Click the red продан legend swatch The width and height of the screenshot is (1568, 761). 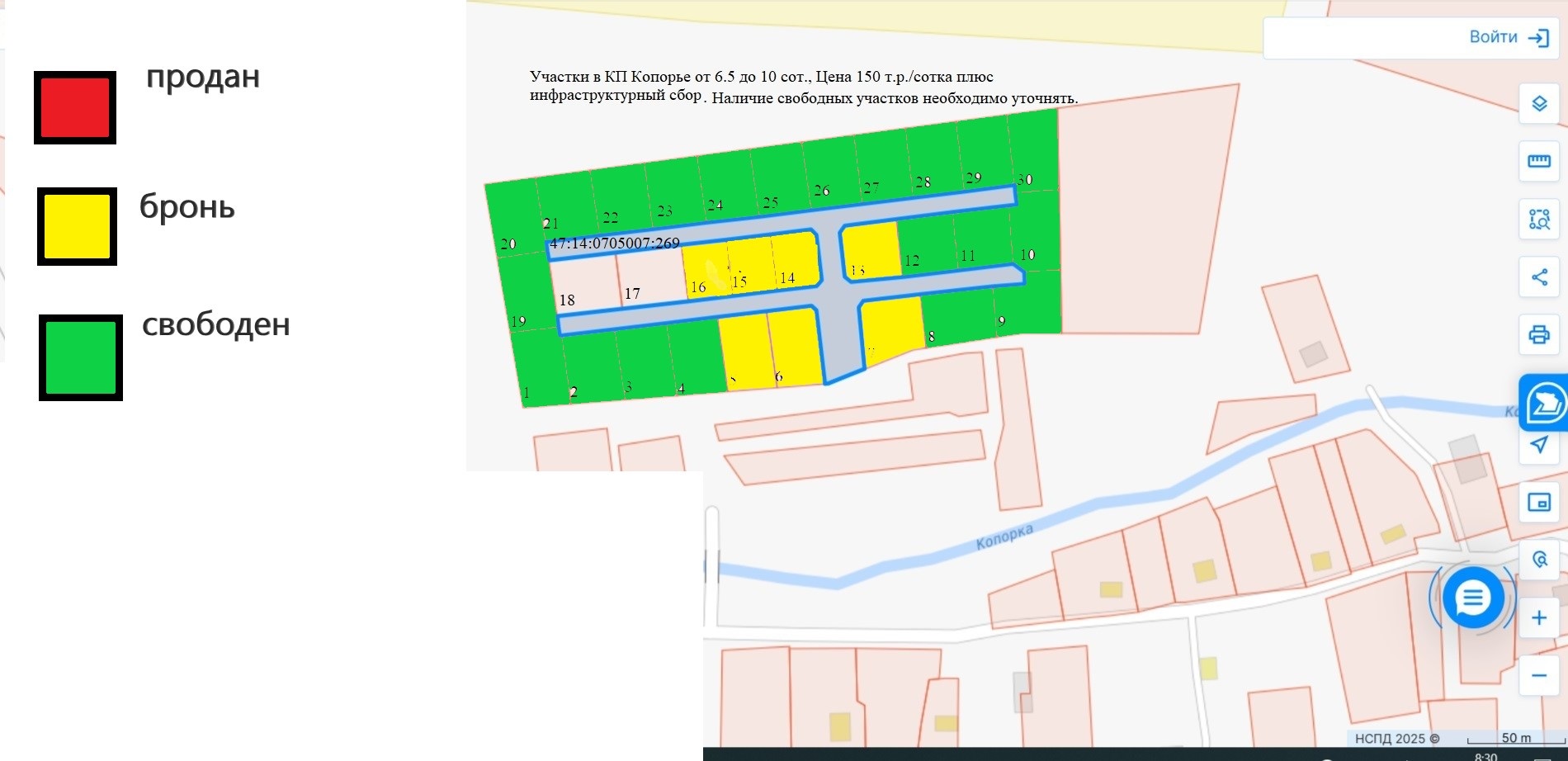(75, 107)
